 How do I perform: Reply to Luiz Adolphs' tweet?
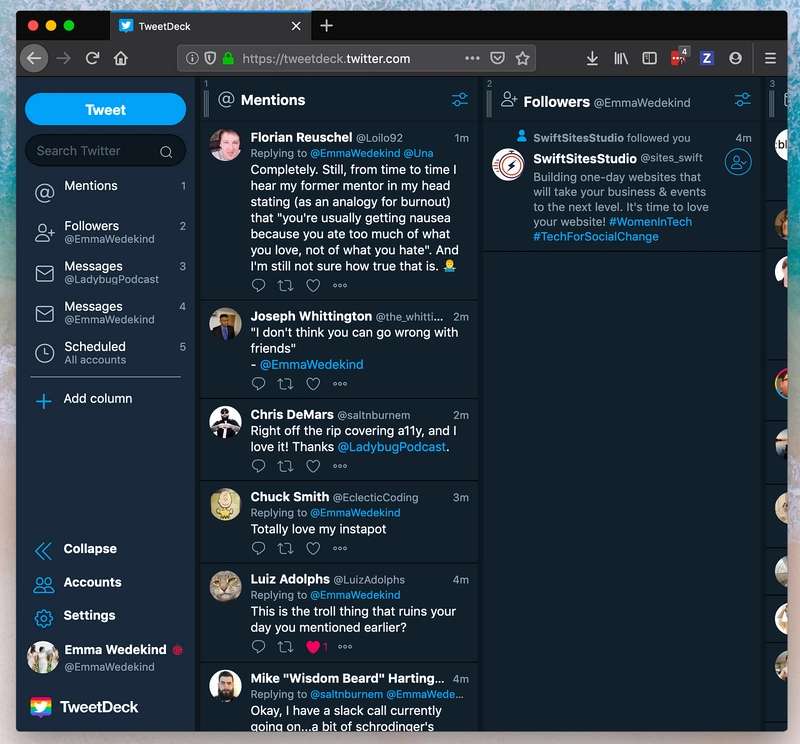point(259,647)
